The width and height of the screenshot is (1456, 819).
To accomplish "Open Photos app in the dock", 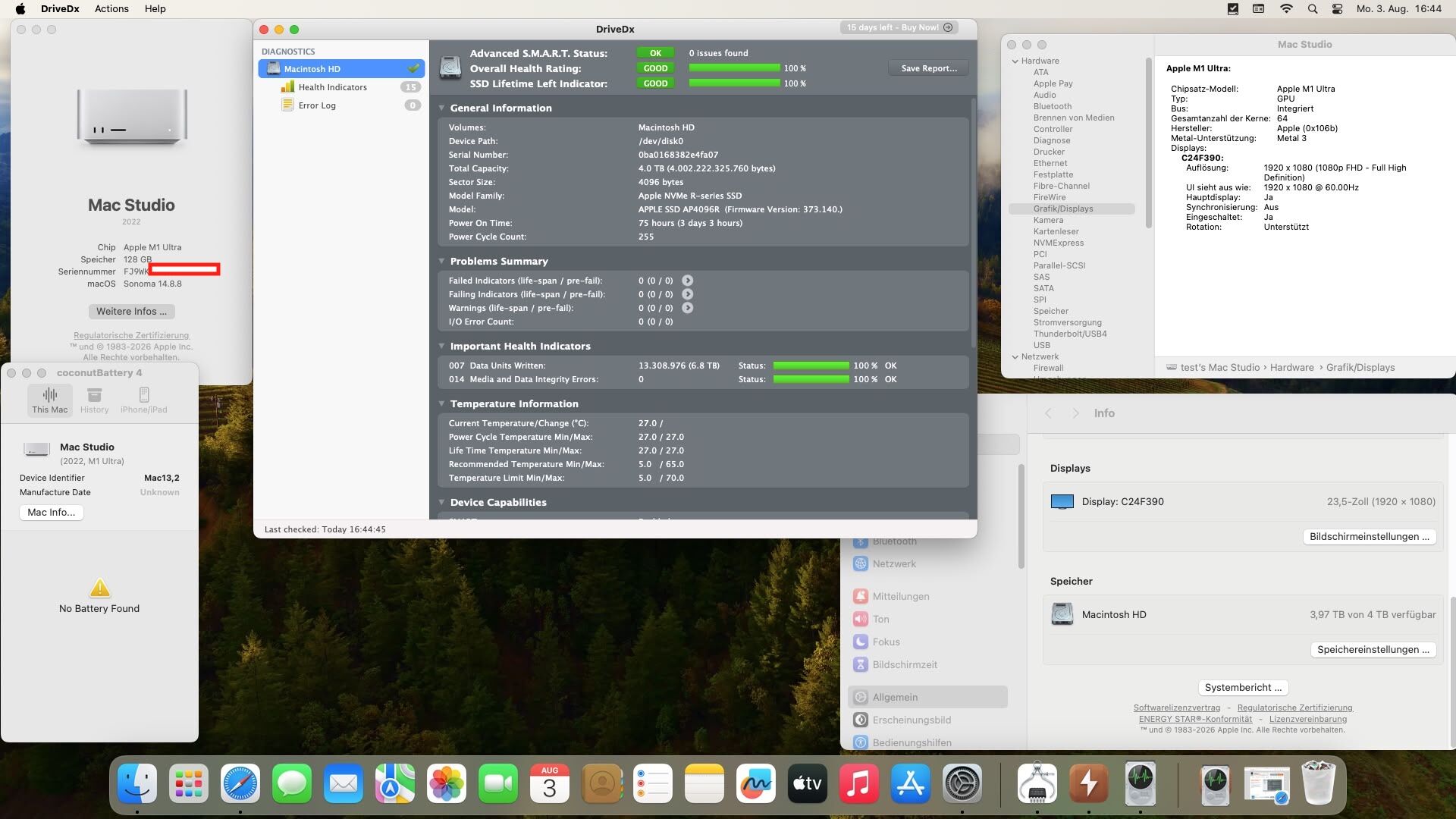I will (447, 783).
